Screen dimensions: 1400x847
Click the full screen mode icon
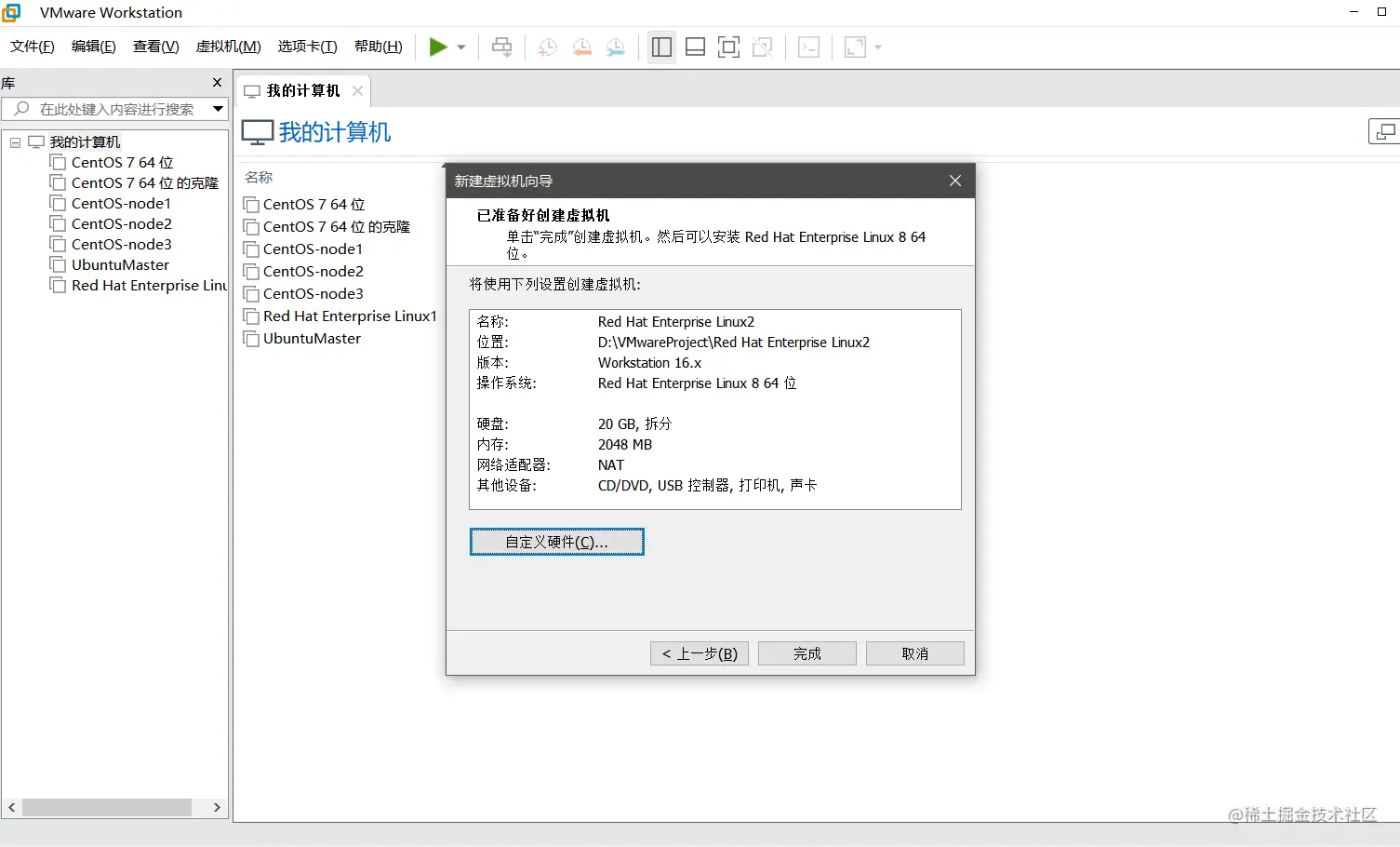click(x=729, y=47)
